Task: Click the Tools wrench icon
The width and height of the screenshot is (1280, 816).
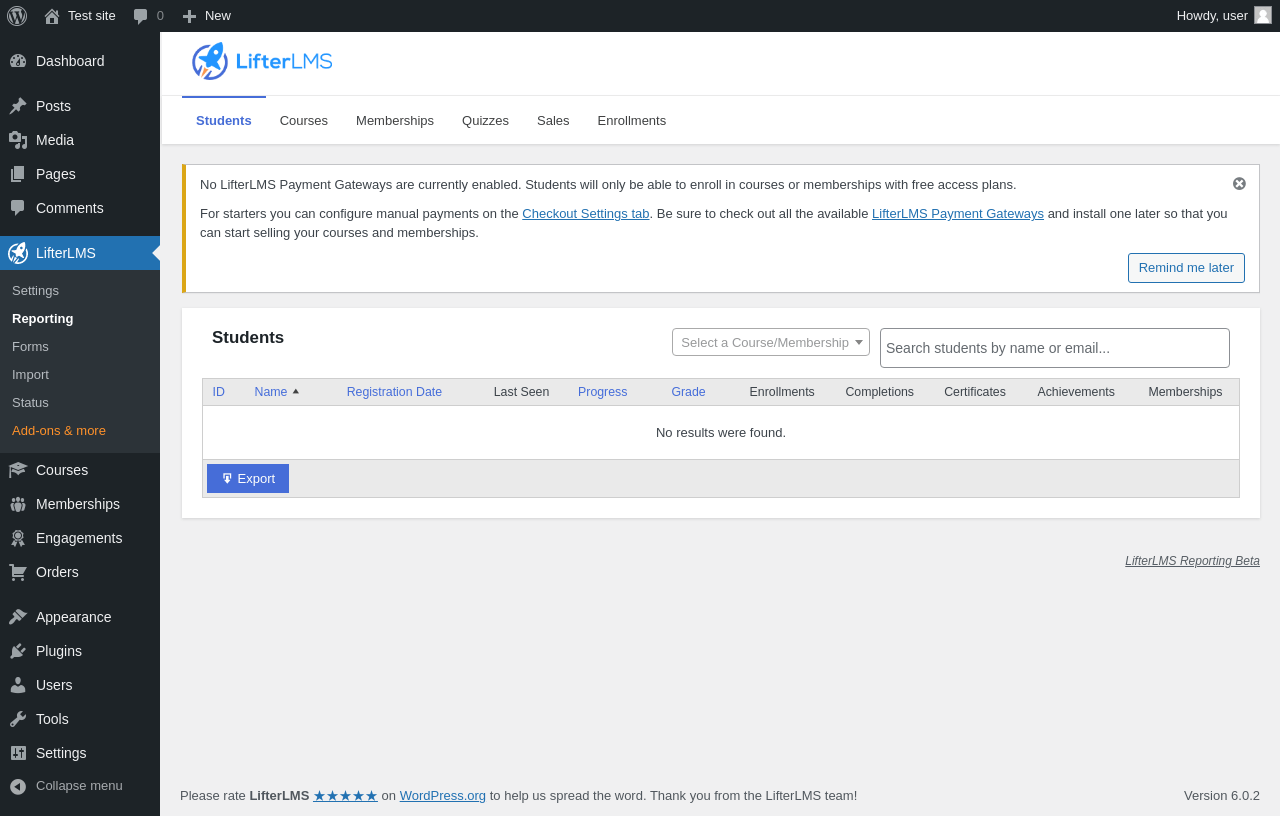Action: coord(18,719)
